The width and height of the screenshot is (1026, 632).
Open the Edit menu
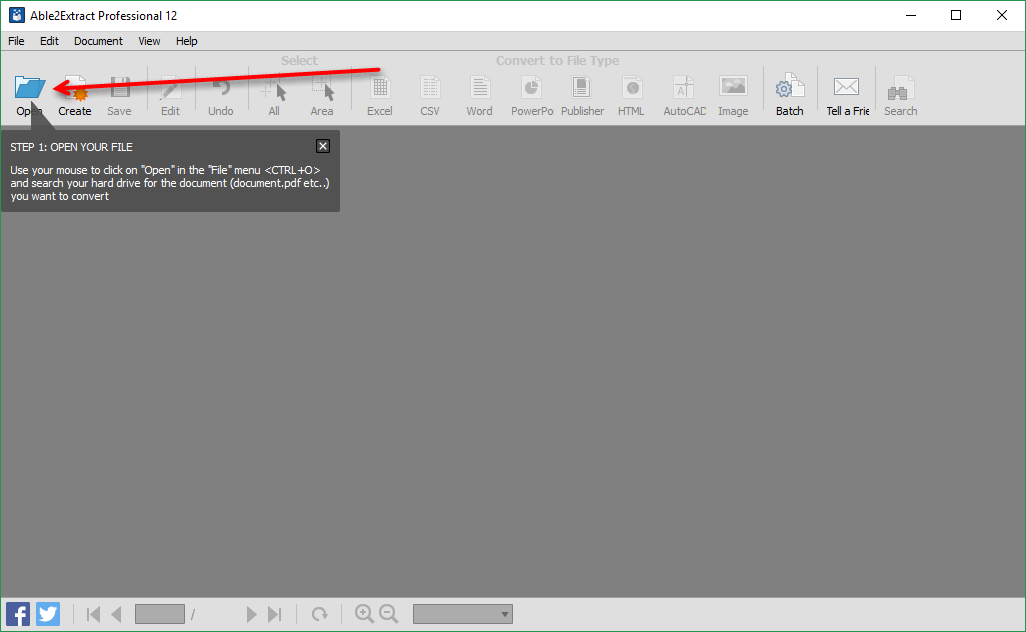coord(49,41)
